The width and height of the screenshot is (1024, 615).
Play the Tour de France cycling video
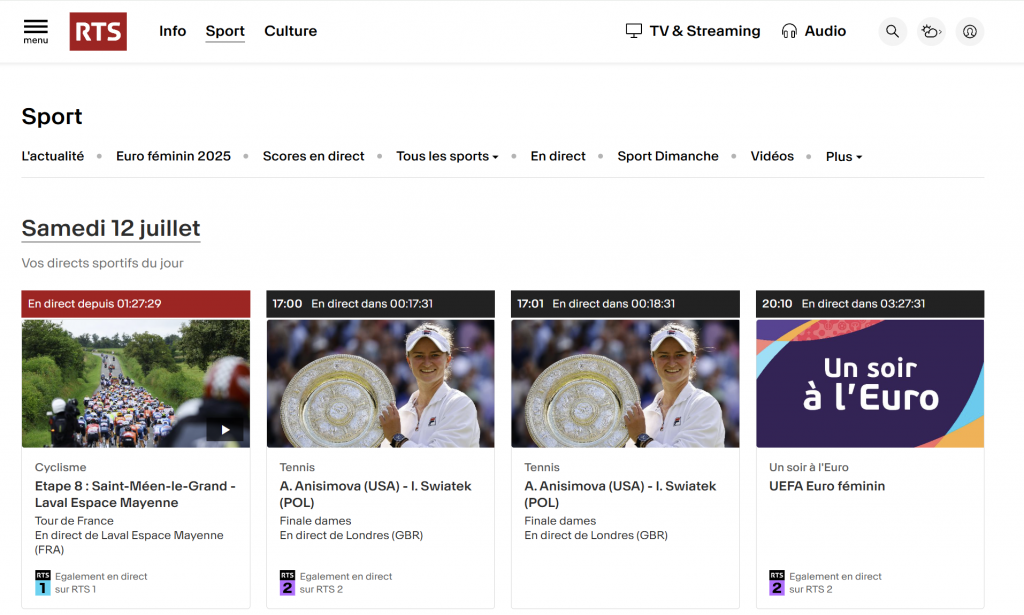(225, 430)
